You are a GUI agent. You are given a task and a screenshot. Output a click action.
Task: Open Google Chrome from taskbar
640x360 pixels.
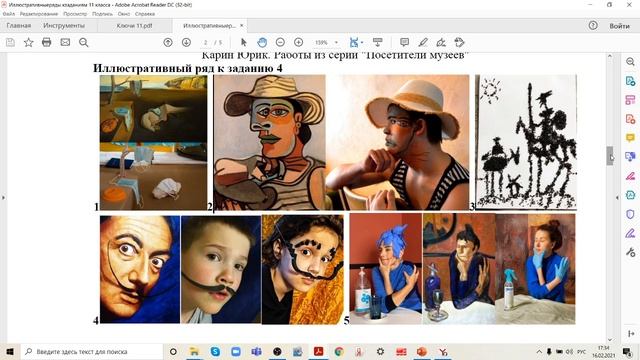[x=339, y=351]
